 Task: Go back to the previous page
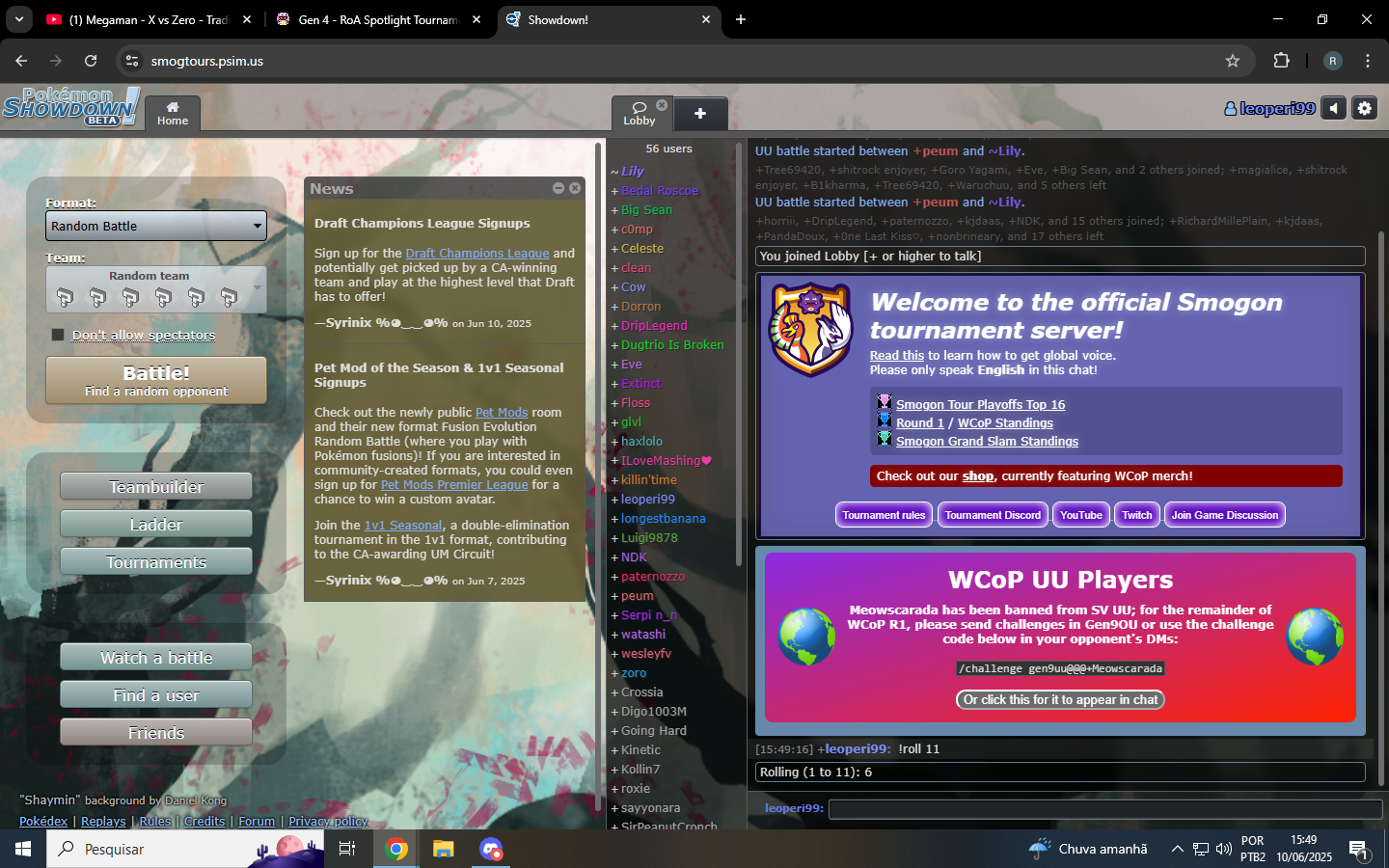click(21, 61)
